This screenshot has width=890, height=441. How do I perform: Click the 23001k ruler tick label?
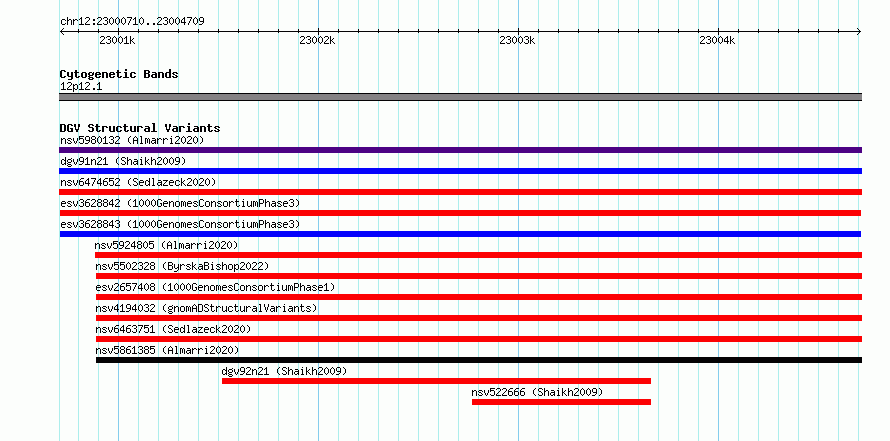tap(117, 40)
